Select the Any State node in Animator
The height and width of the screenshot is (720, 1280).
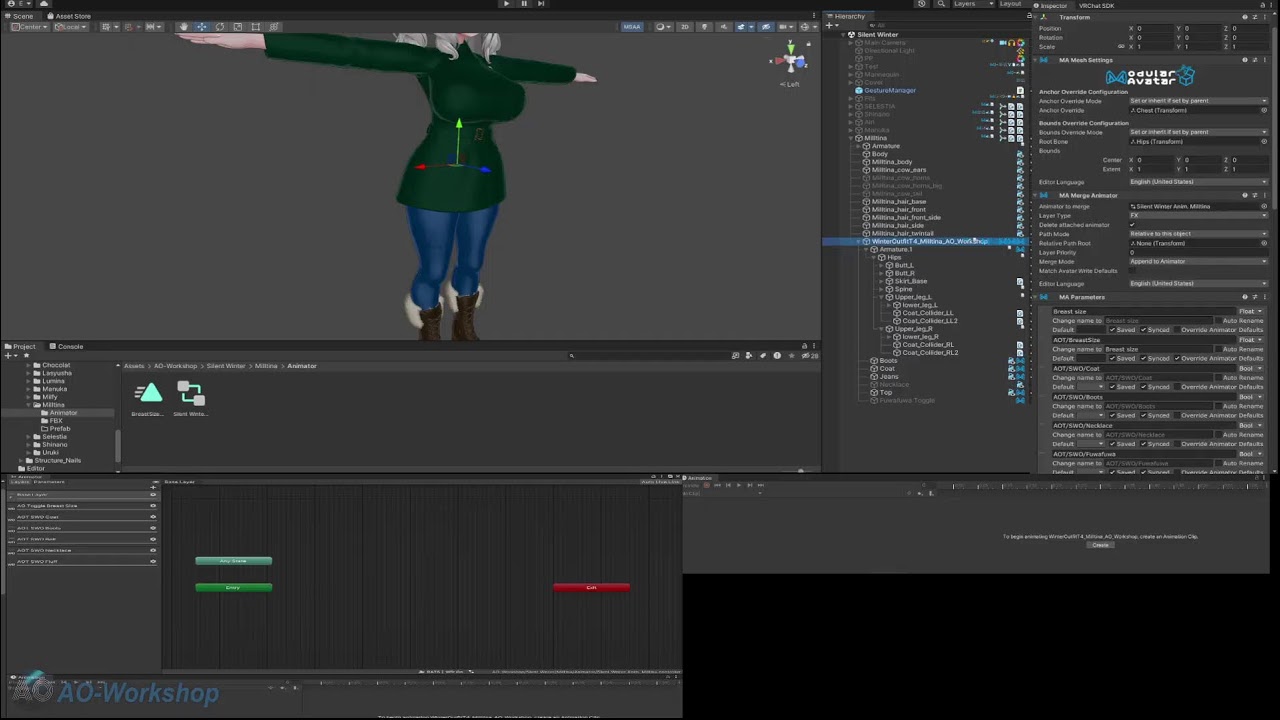pyautogui.click(x=233, y=561)
